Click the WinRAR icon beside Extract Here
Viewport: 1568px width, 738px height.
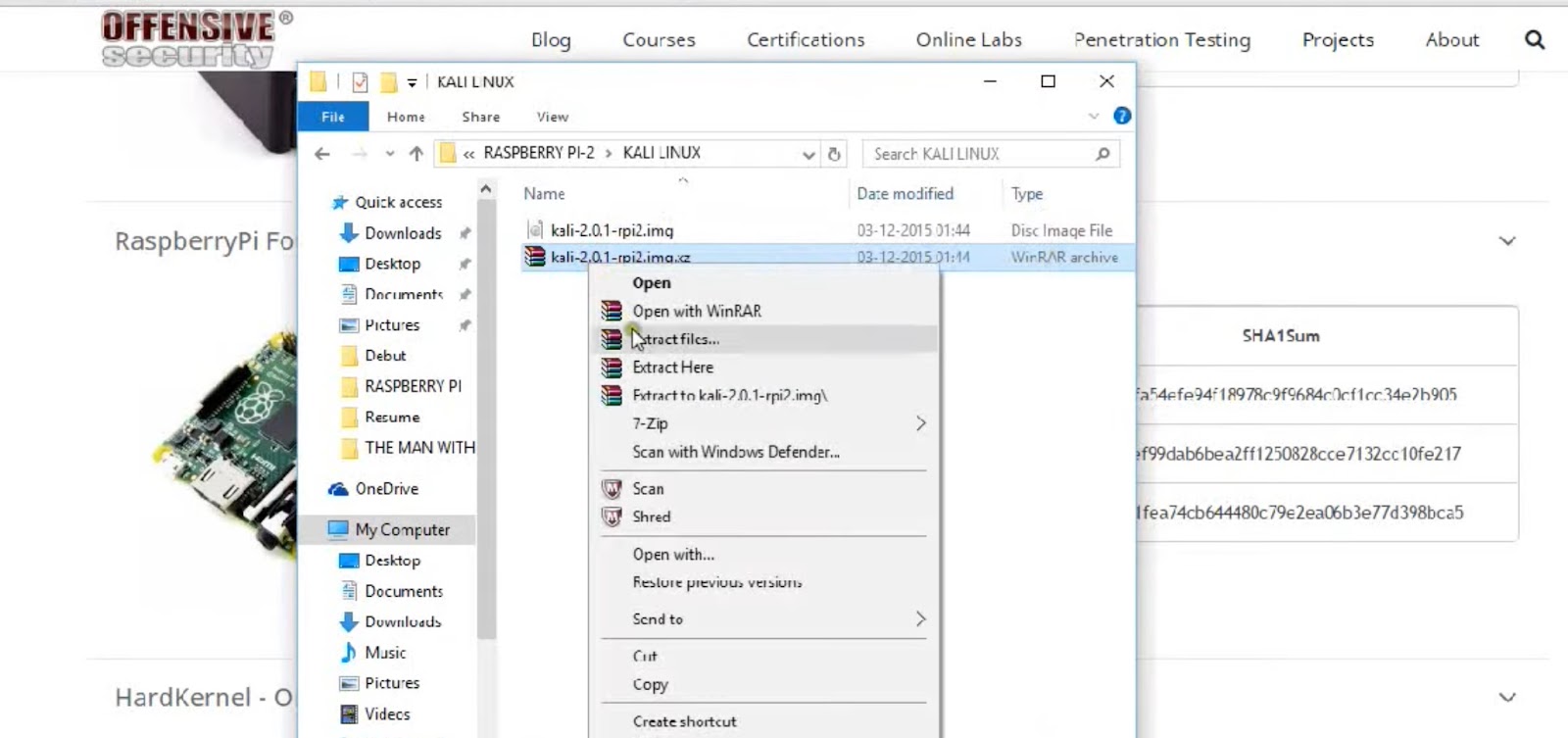(612, 368)
